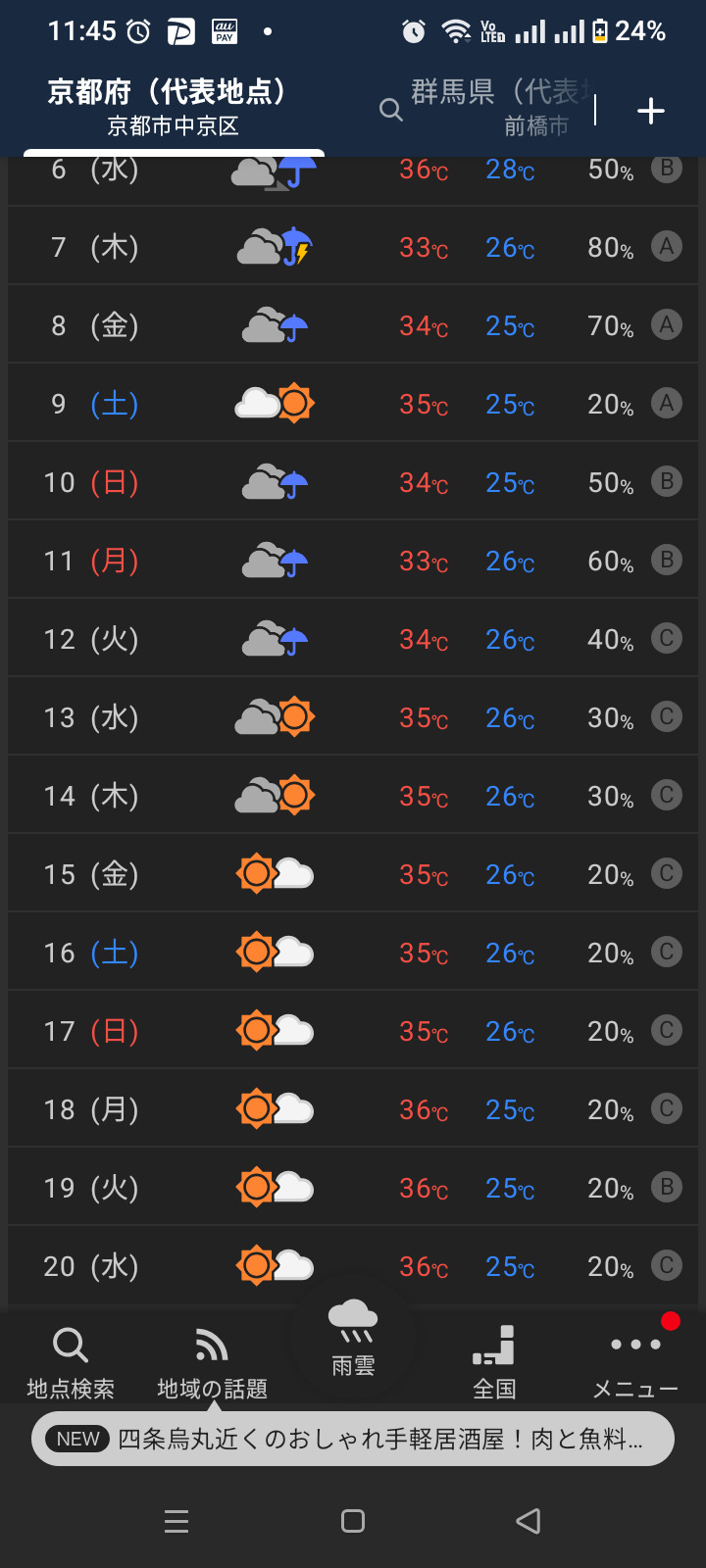706x1568 pixels.
Task: Open the 雨雲 rain cloud radar
Action: [x=353, y=1340]
